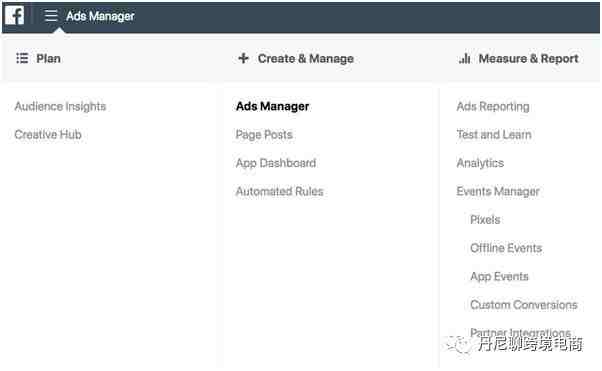Open the hamburger menu icon
The height and width of the screenshot is (371, 602).
click(x=51, y=16)
